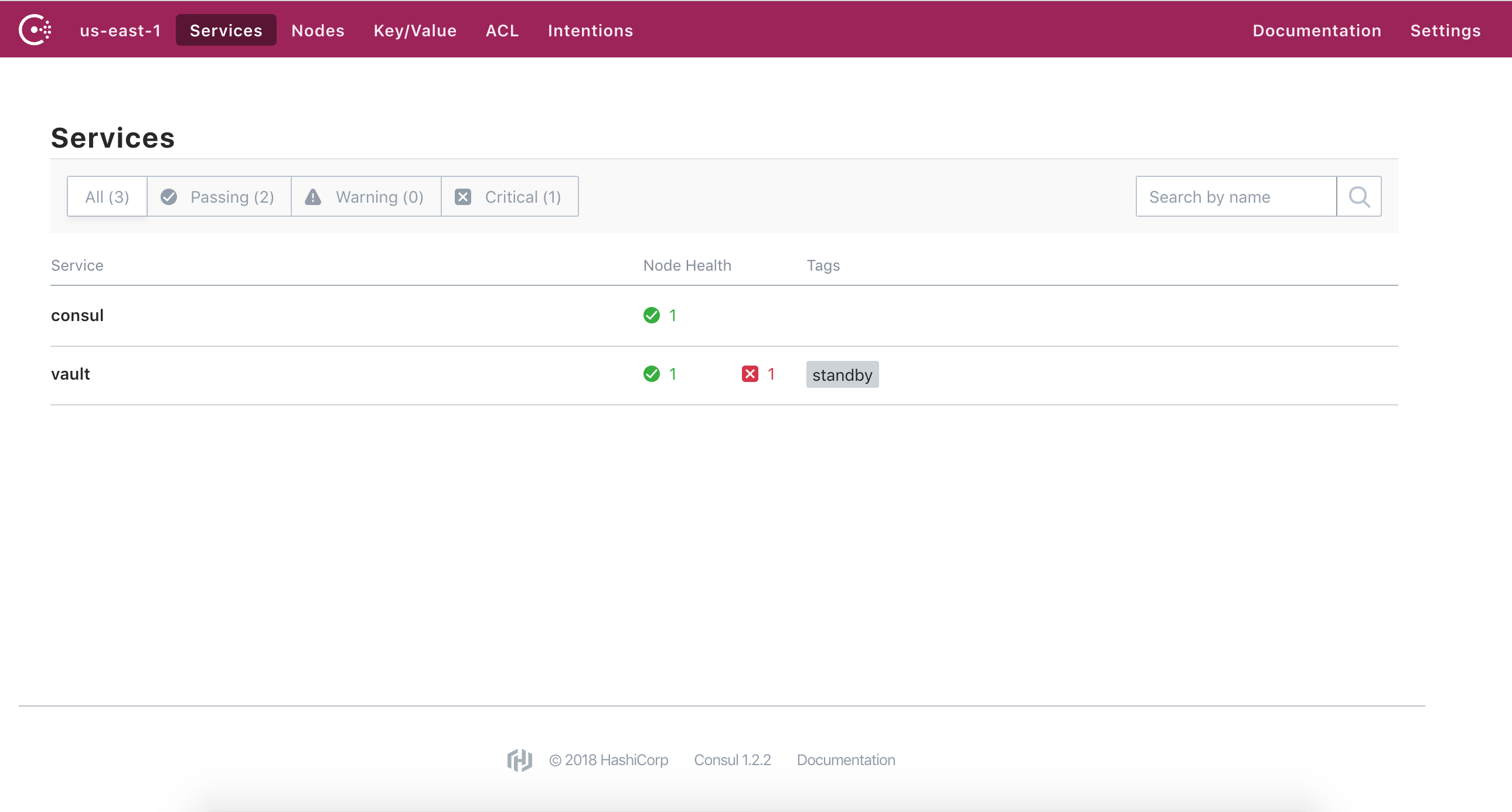Show All (3) services filter
Screen dimensions: 1512x812
(x=107, y=196)
